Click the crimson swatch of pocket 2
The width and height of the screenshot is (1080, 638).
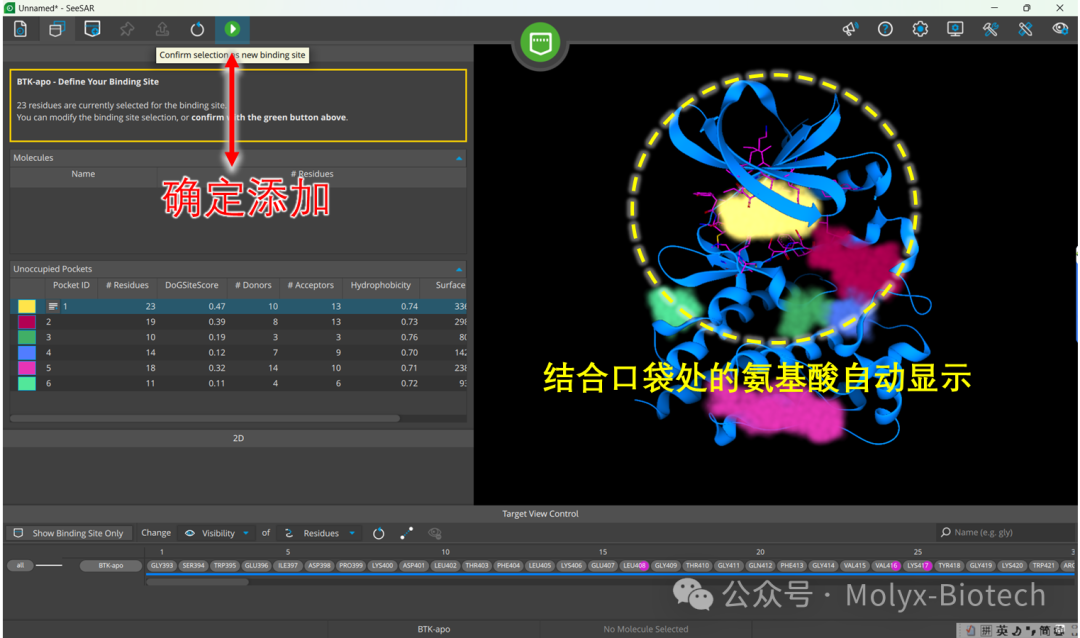pyautogui.click(x=27, y=322)
